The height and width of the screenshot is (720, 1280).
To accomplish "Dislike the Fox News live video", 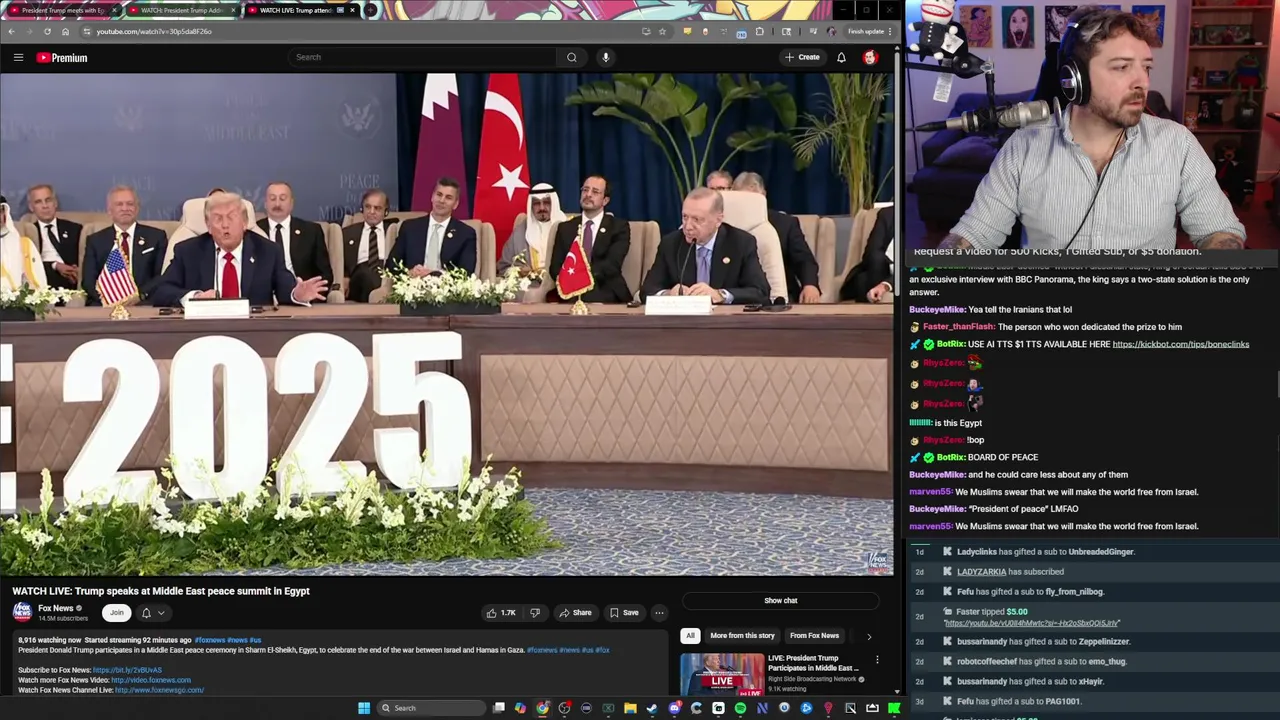I will (x=535, y=613).
